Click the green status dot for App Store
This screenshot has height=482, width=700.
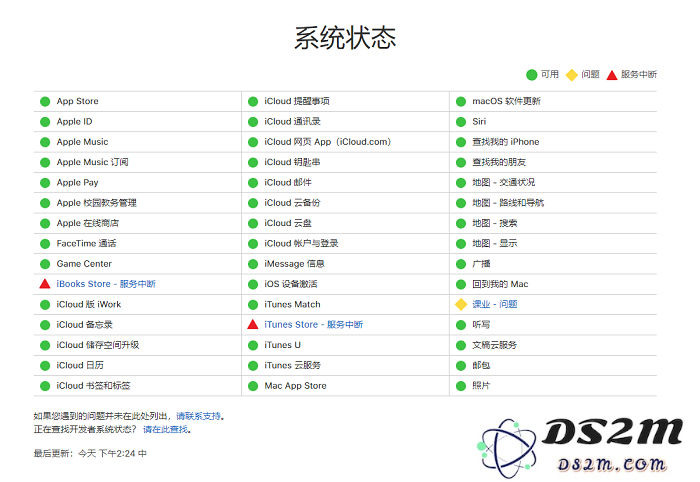point(45,101)
